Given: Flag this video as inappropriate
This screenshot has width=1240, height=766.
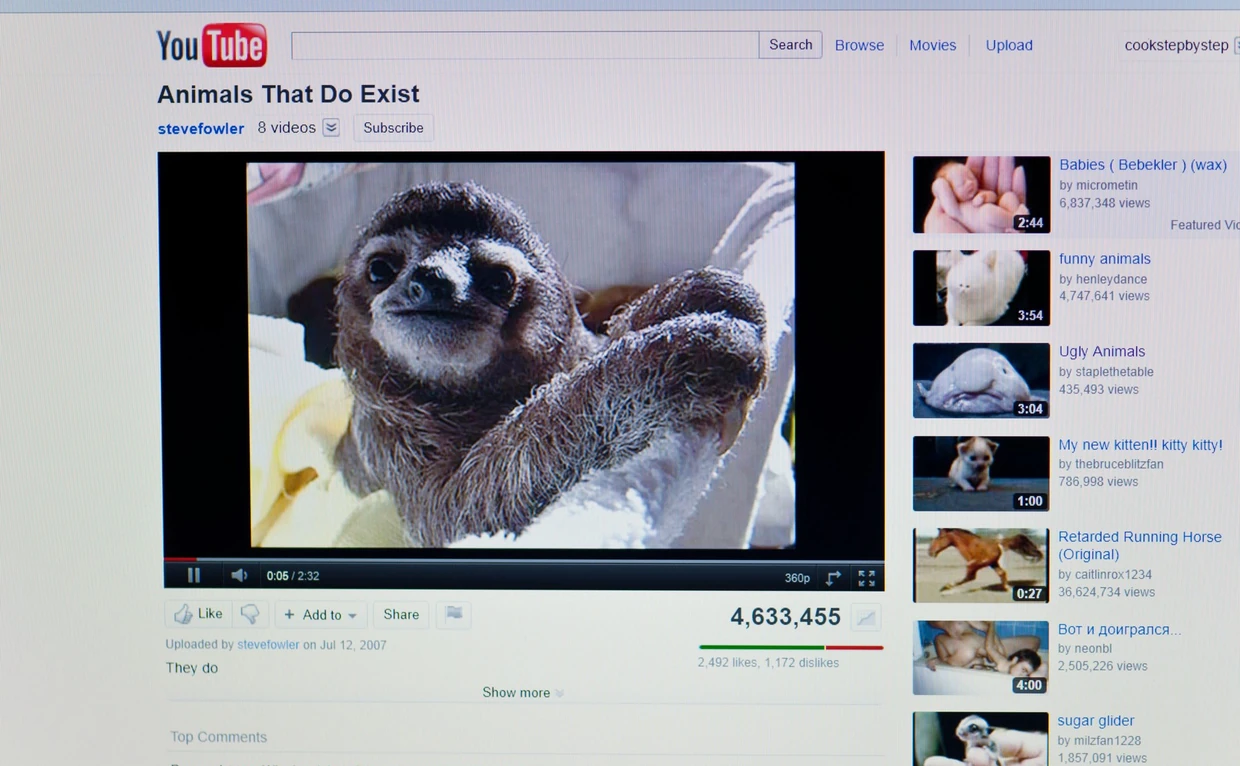Looking at the screenshot, I should (x=453, y=614).
